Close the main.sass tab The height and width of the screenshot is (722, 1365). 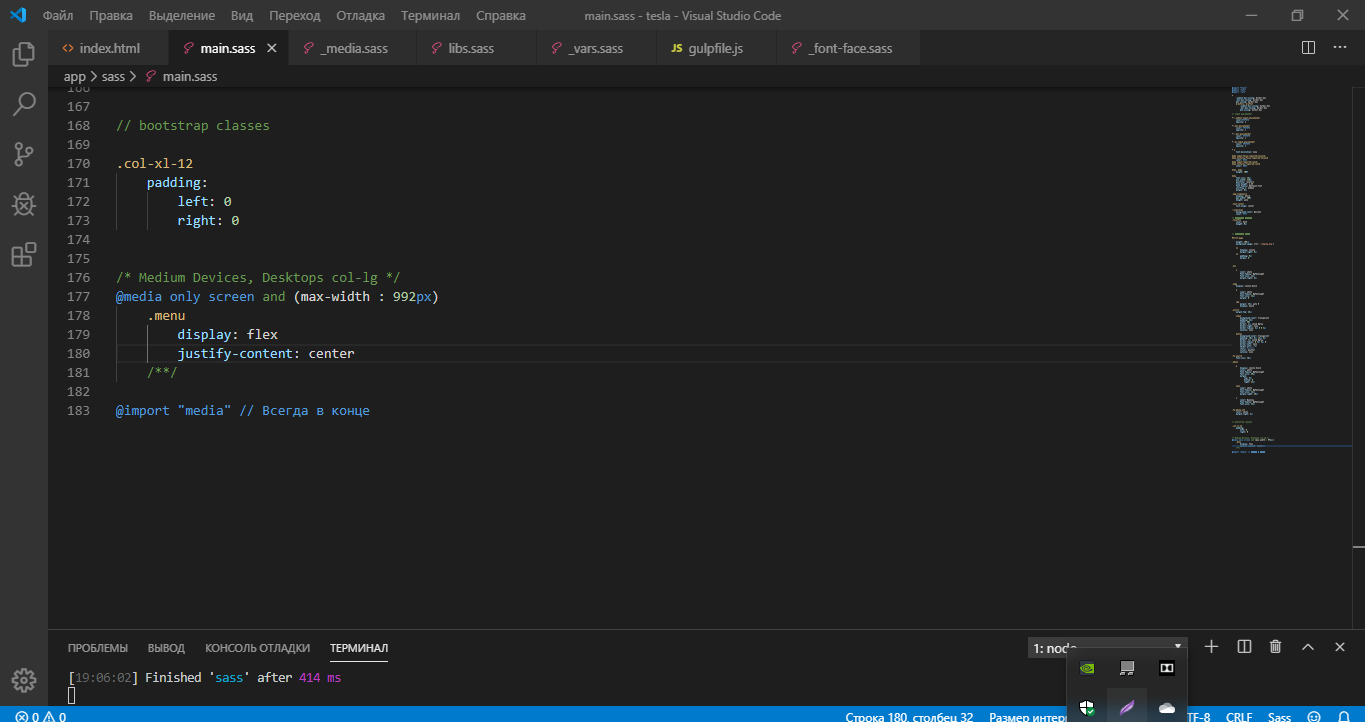coord(271,48)
